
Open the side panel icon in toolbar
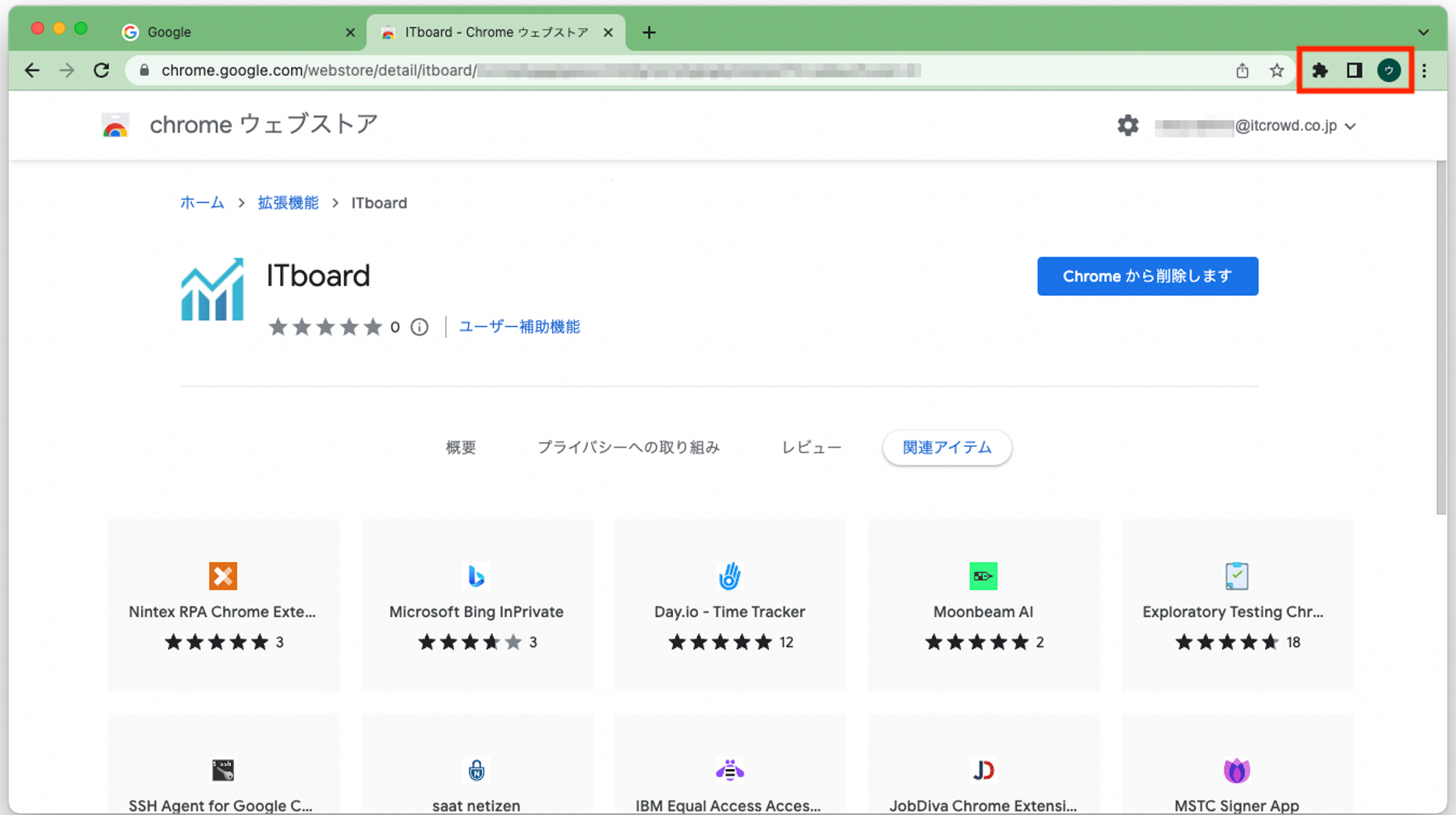click(x=1354, y=71)
